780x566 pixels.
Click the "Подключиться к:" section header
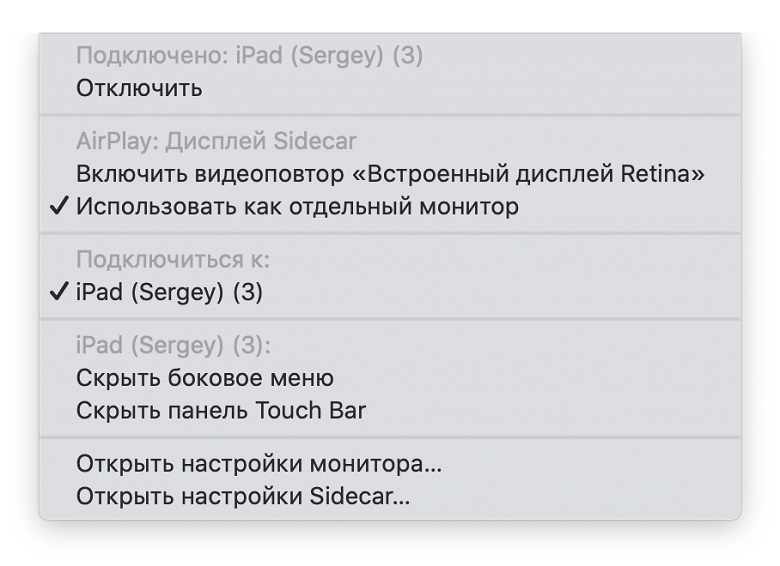pyautogui.click(x=173, y=260)
